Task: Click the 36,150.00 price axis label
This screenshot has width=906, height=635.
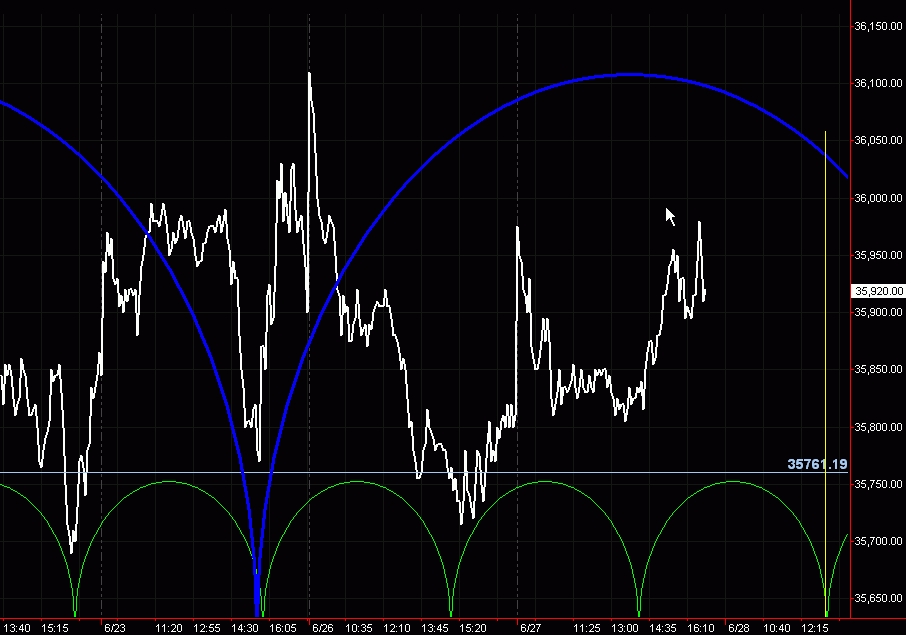Action: [x=878, y=26]
